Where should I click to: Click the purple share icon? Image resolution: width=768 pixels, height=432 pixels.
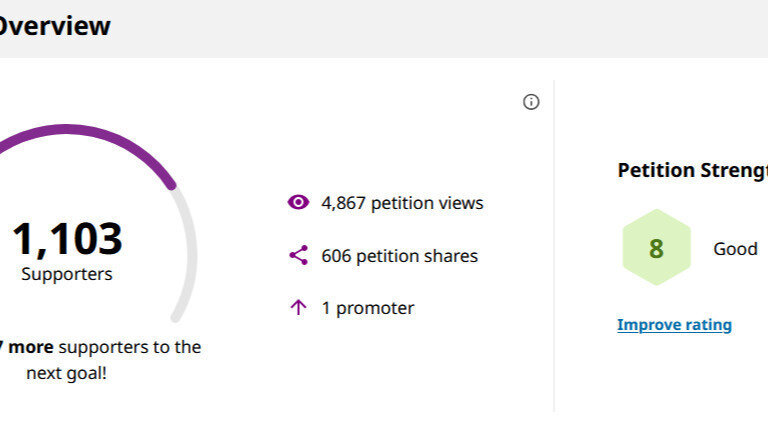298,255
